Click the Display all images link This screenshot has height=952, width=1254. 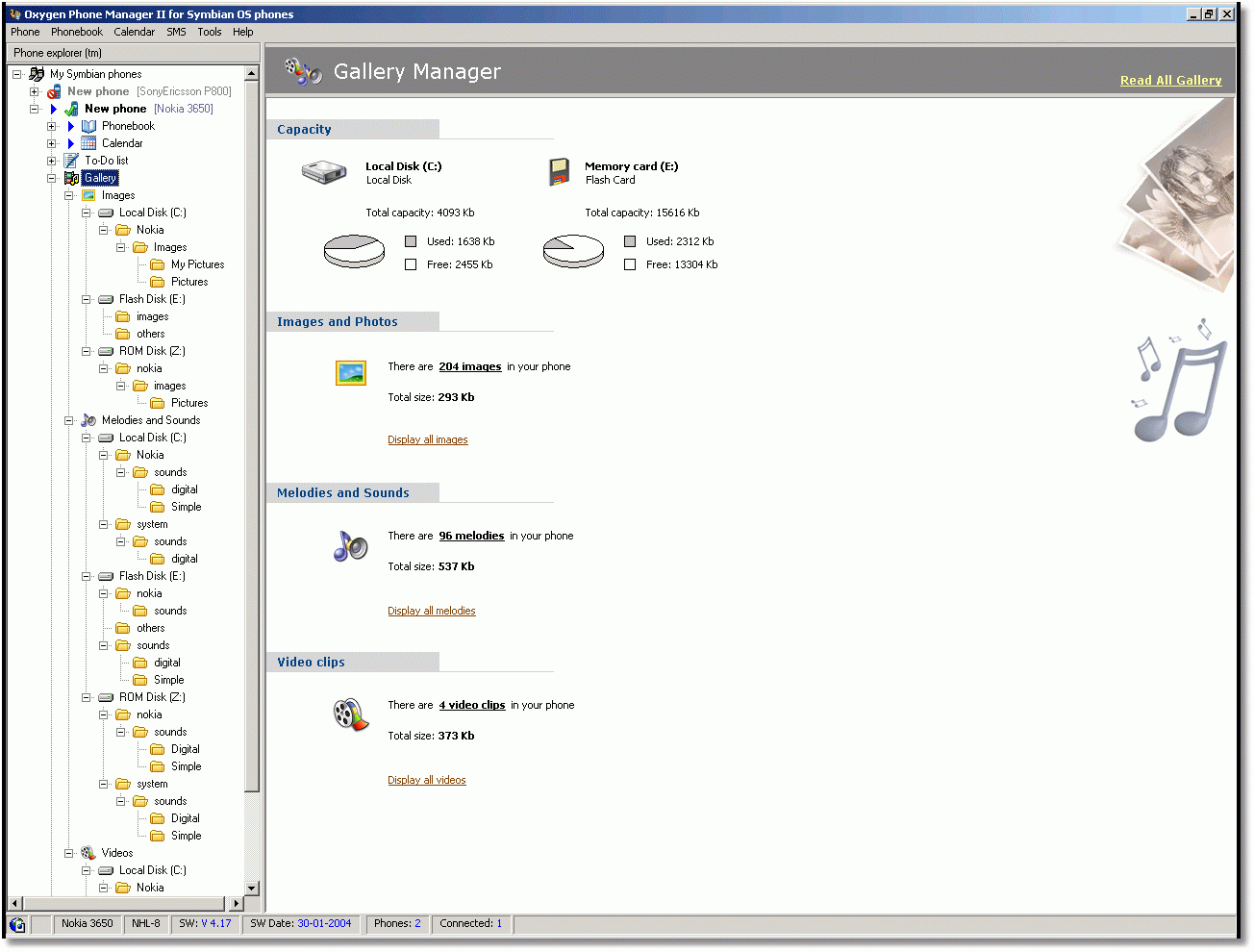point(428,439)
